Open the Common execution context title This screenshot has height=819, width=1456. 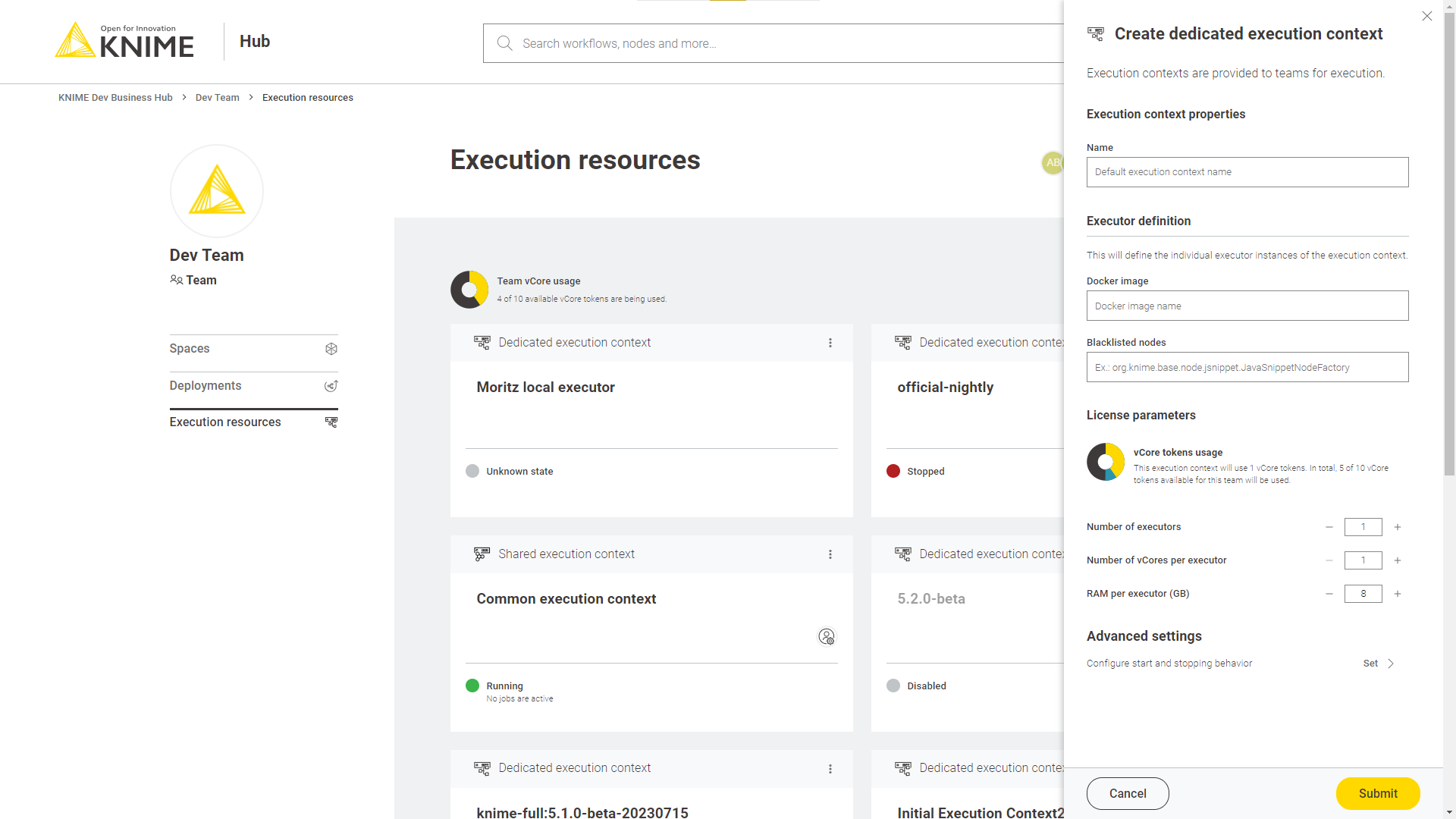(566, 599)
